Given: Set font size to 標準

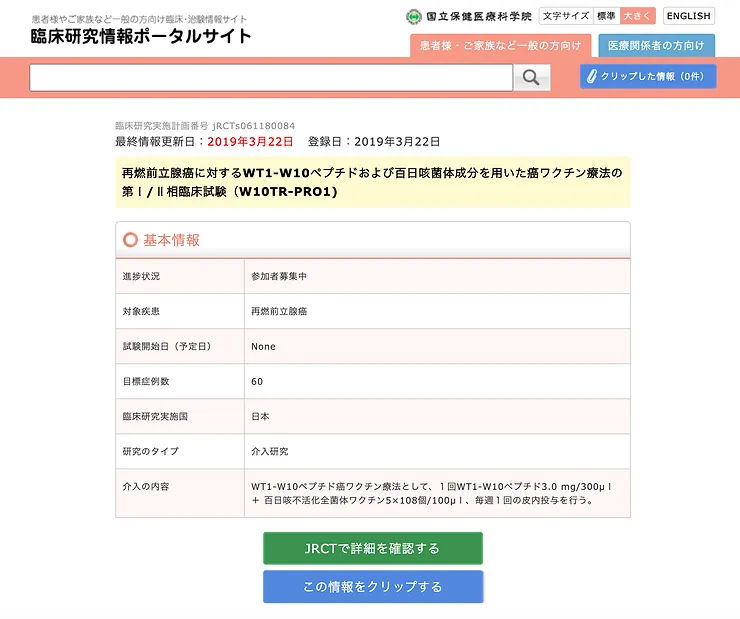Looking at the screenshot, I should point(606,16).
